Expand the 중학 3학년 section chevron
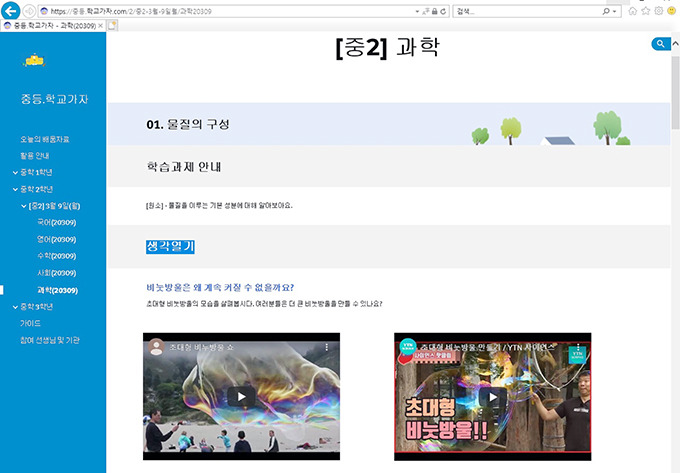The width and height of the screenshot is (680, 473). tap(15, 307)
